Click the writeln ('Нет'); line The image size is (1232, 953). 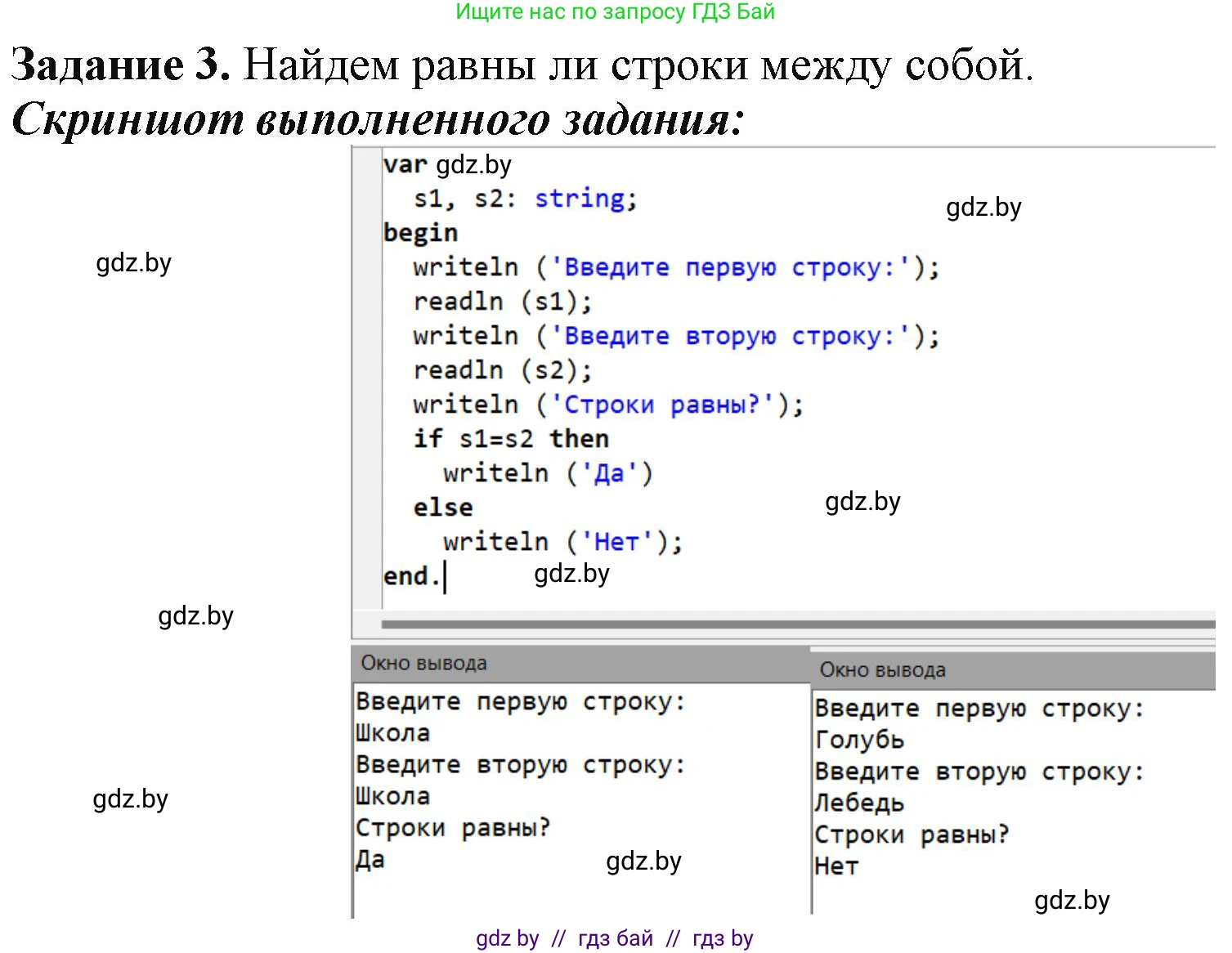pyautogui.click(x=562, y=542)
